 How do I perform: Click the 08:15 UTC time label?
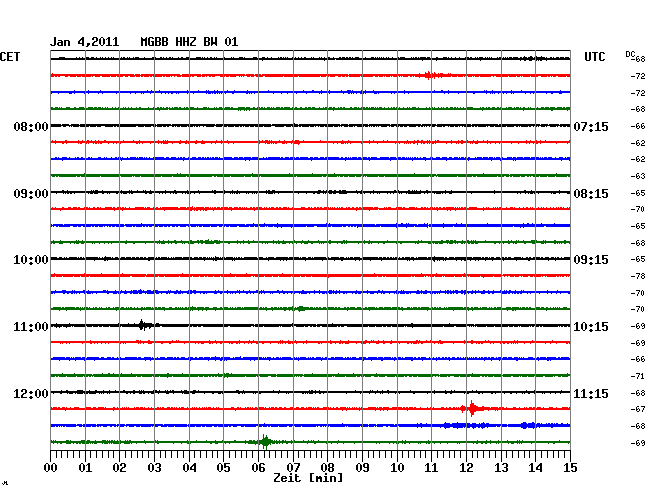[x=591, y=194]
